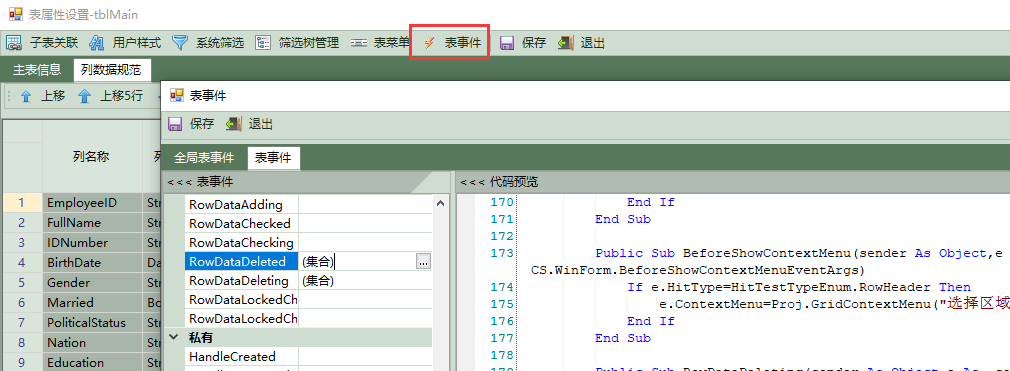Open 表事件 lightning icon
Viewport: 1010px width, 371px height.
[429, 43]
